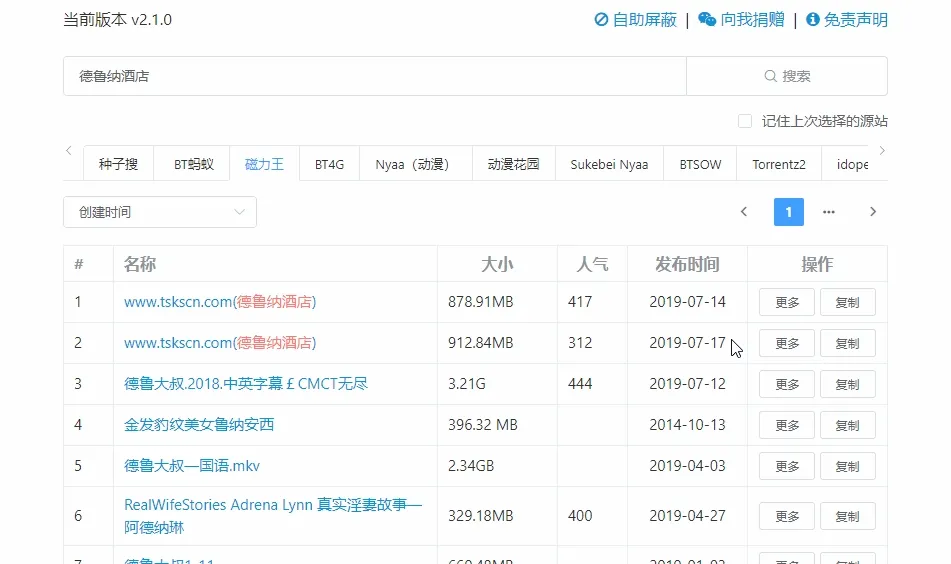
Task: Click 复制 for row 1
Action: 848,302
